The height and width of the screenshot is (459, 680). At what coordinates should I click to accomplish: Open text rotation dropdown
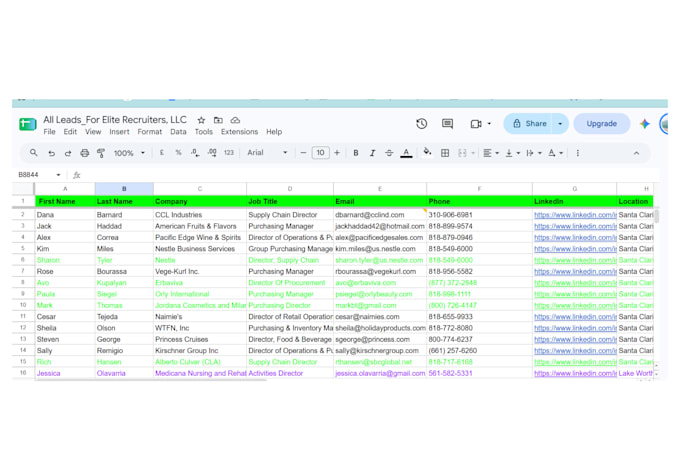[556, 153]
